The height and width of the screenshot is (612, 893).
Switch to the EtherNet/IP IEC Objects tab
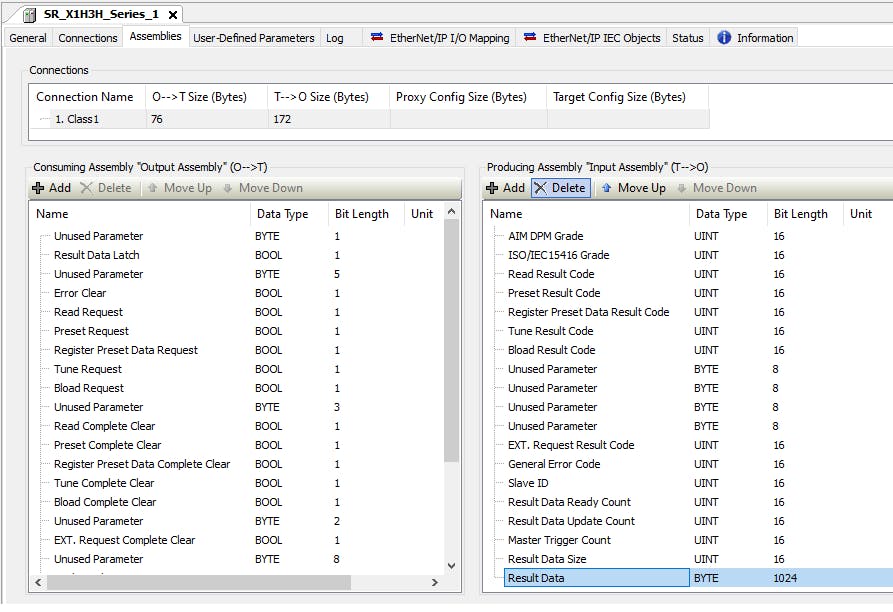click(592, 38)
